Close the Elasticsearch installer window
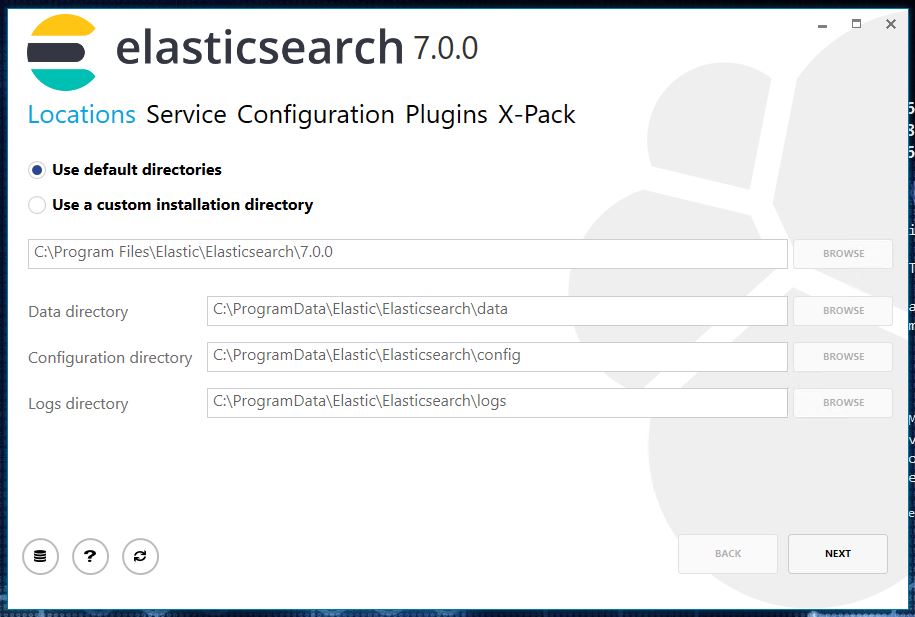The width and height of the screenshot is (915, 617). pyautogui.click(x=890, y=24)
